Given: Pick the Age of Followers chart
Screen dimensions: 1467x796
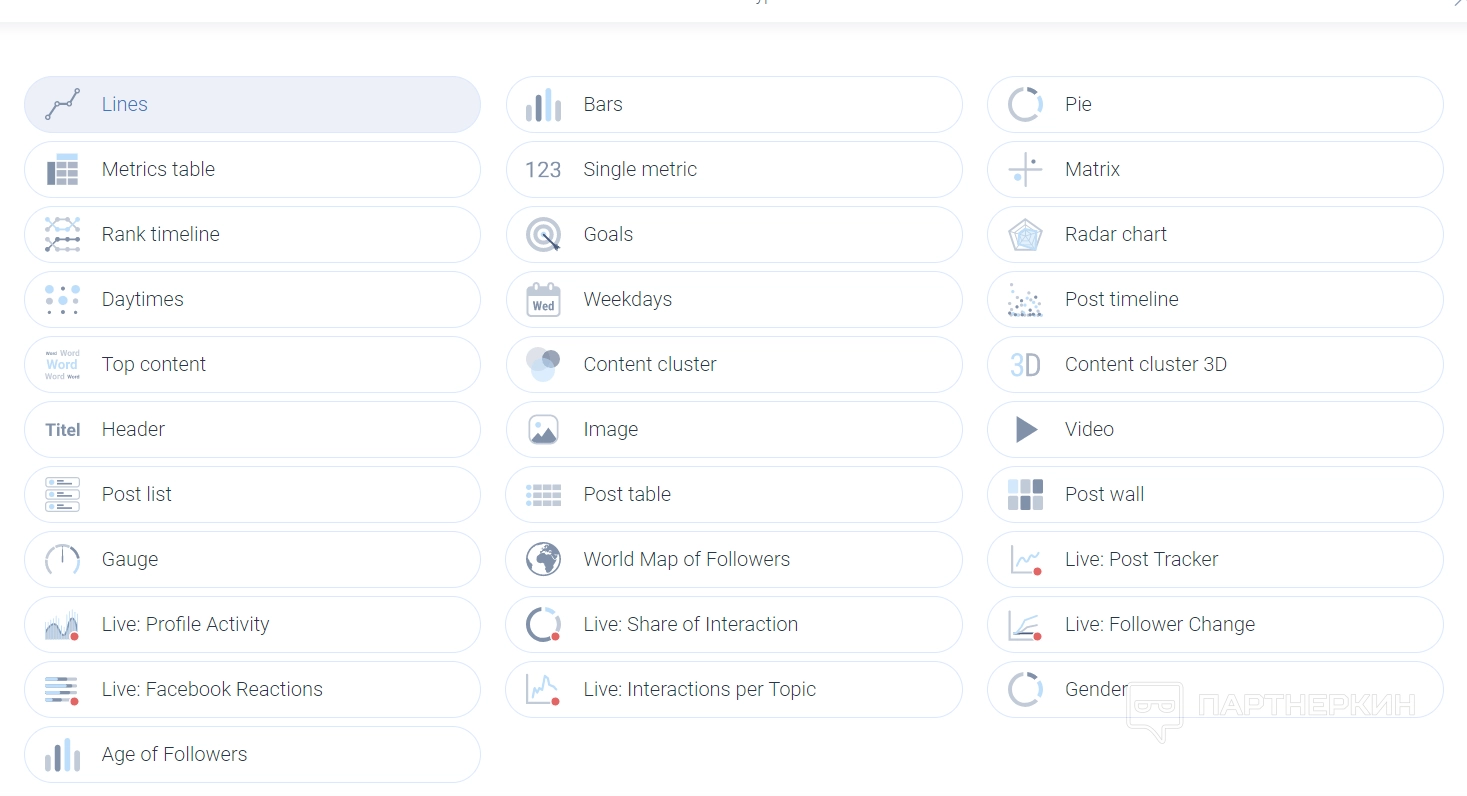Looking at the screenshot, I should click(x=174, y=755).
